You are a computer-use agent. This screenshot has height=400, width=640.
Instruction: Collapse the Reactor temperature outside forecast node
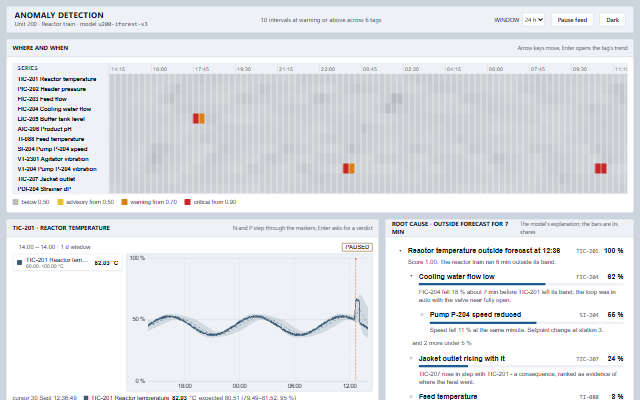point(400,251)
